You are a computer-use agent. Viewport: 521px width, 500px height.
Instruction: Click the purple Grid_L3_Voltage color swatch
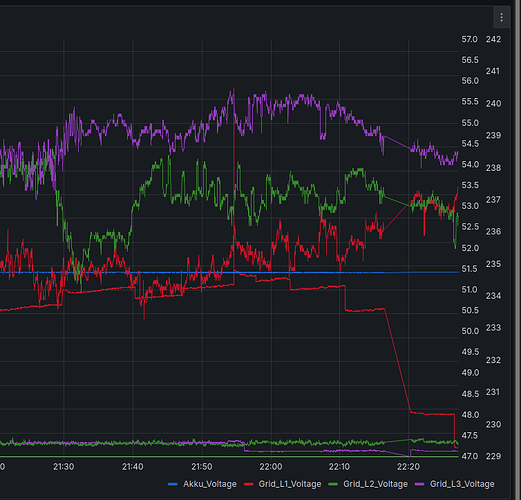(x=419, y=484)
